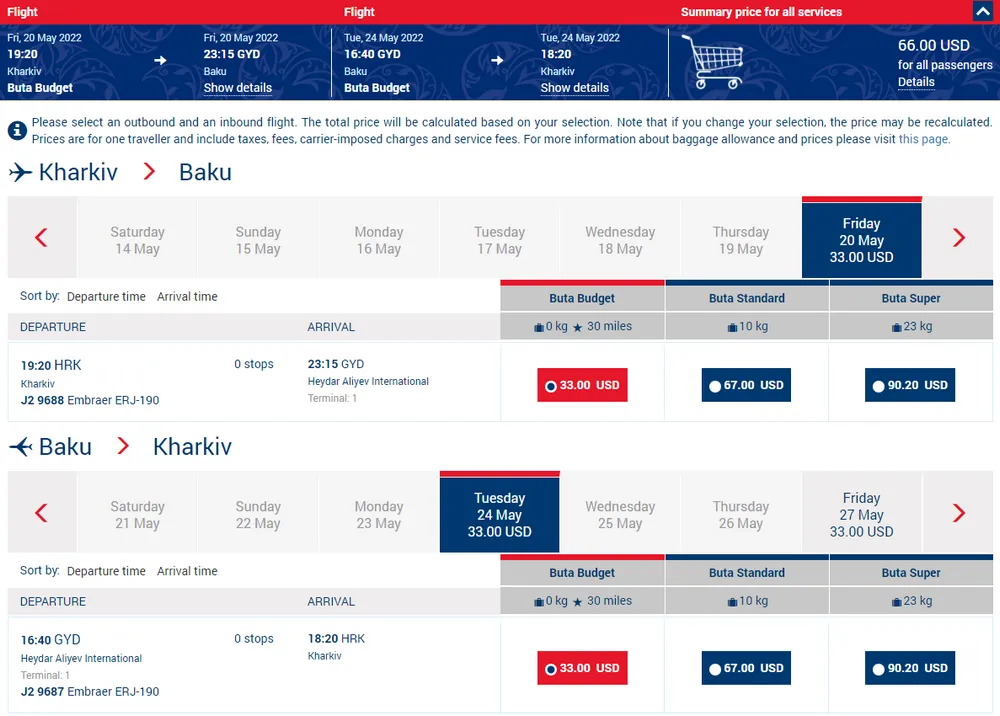Go to previous week for Kharkiv–Baku dates

[42, 238]
